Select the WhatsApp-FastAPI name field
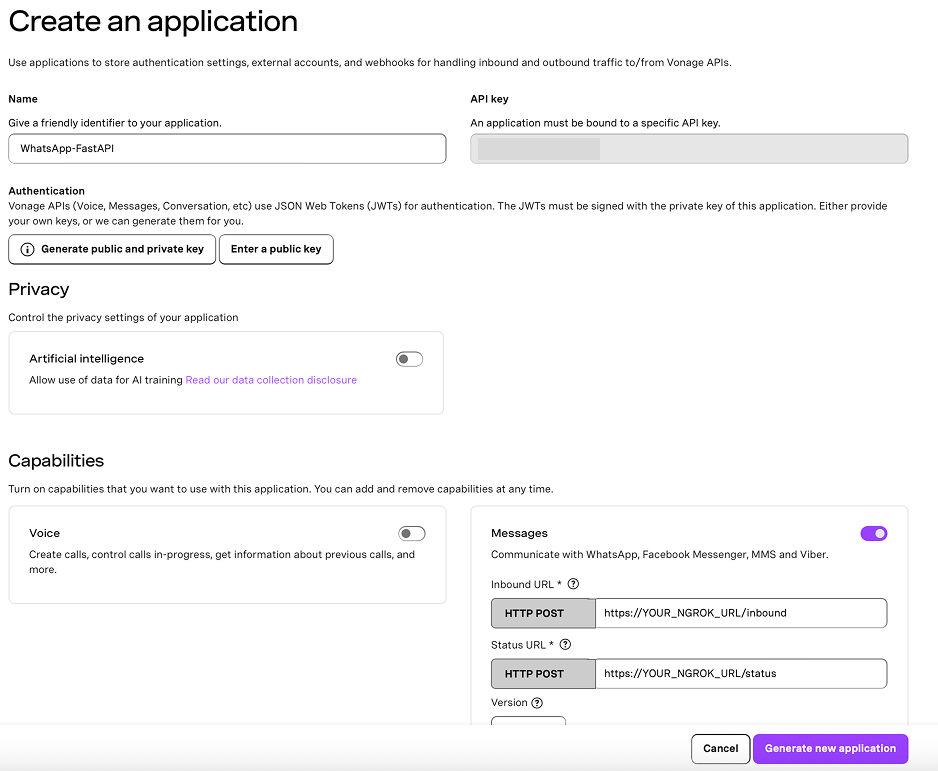The height and width of the screenshot is (771, 938). click(x=227, y=148)
